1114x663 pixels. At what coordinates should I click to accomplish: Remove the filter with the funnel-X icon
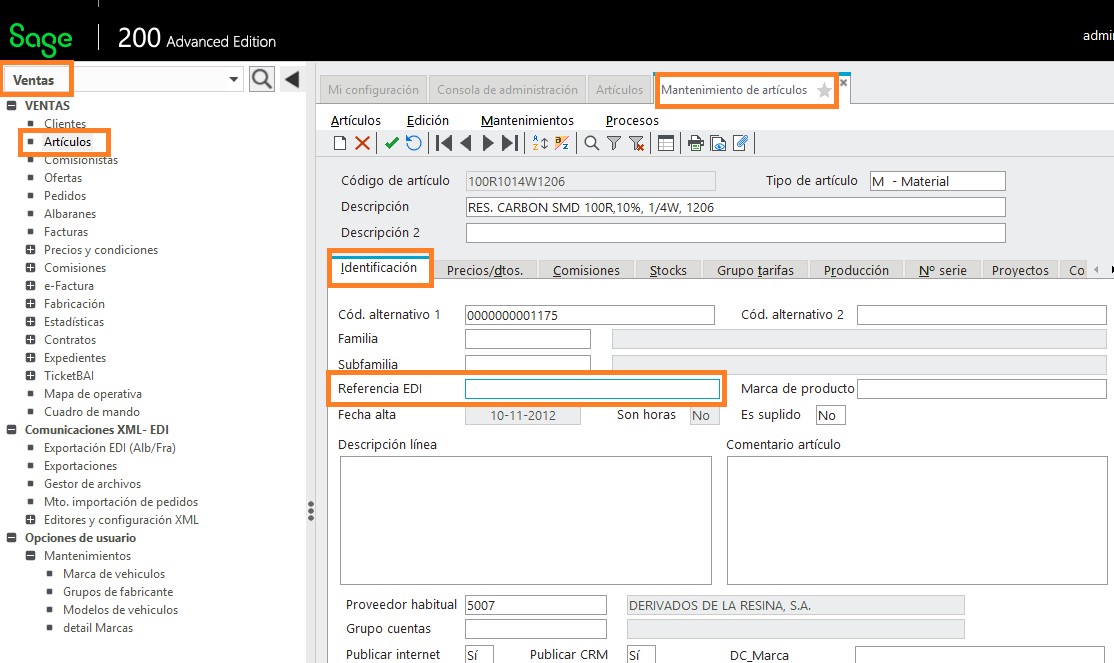637,144
